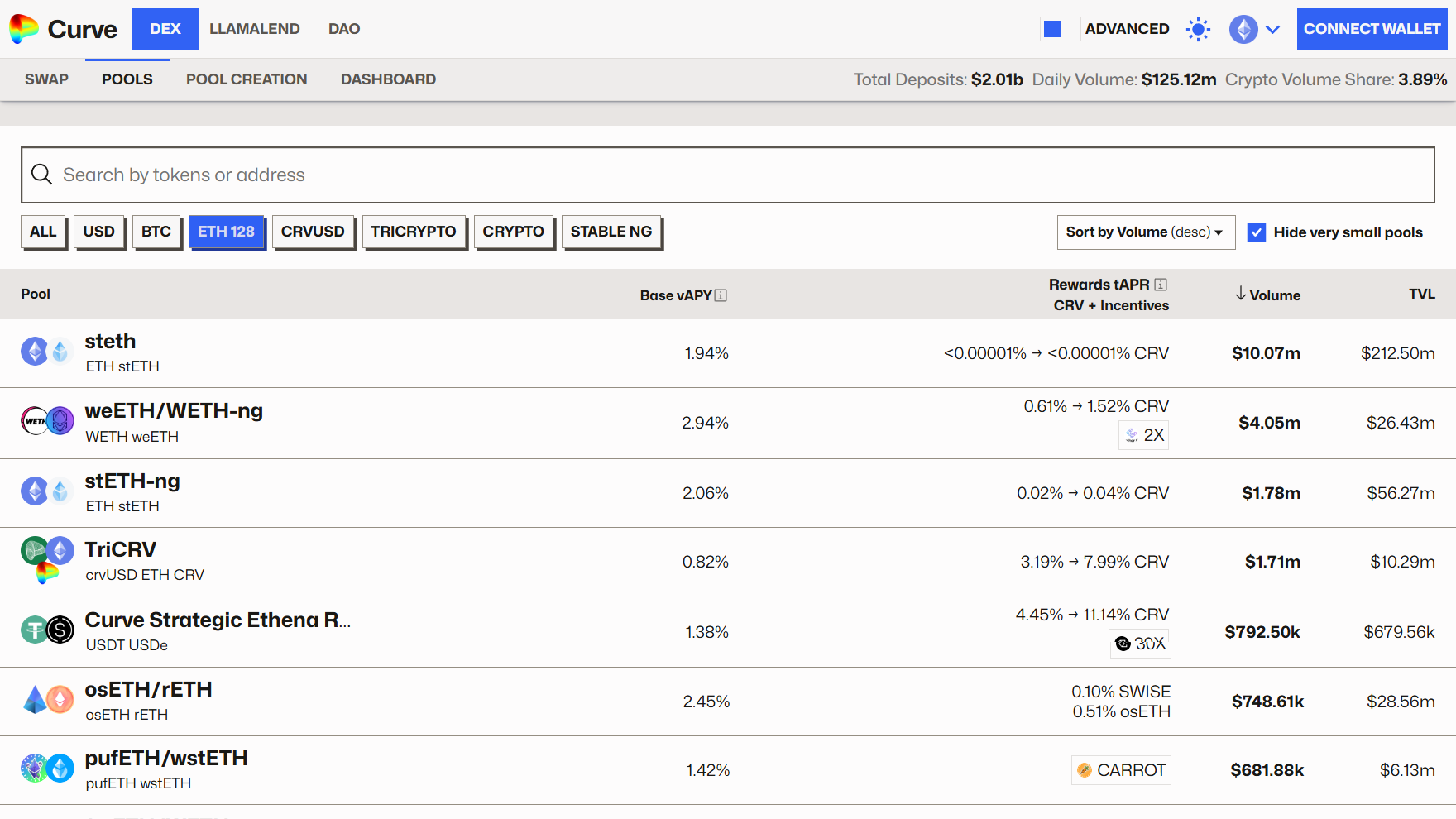This screenshot has width=1456, height=819.
Task: Click pufETH/wstETH pool token icons
Action: tap(47, 769)
